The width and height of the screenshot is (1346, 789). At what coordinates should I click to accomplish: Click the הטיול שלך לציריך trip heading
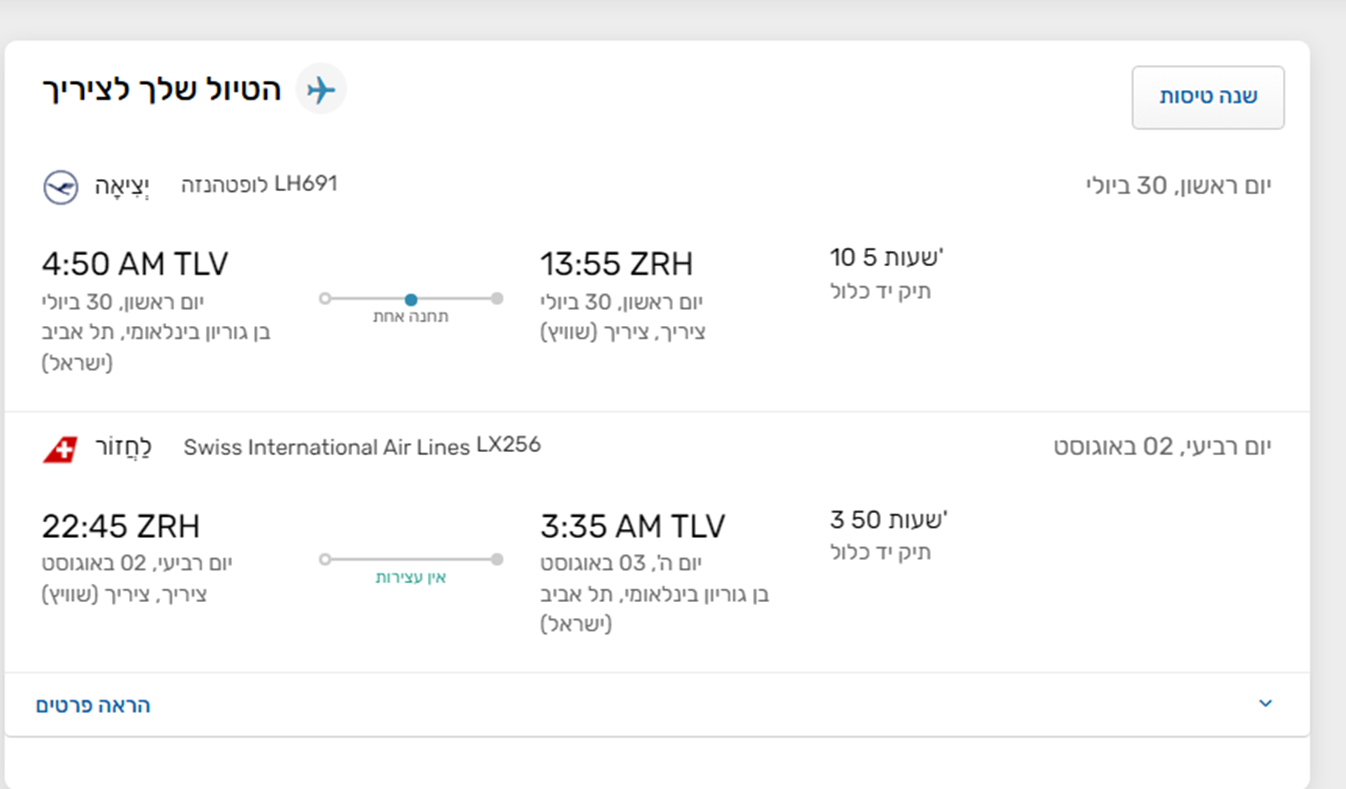(161, 90)
